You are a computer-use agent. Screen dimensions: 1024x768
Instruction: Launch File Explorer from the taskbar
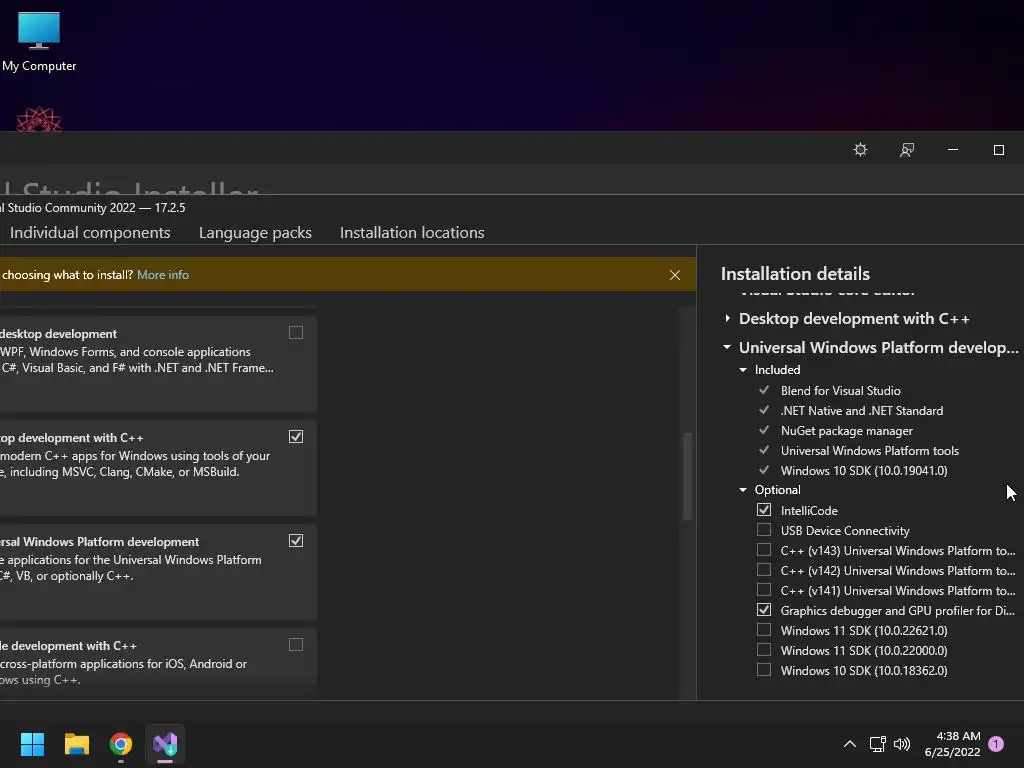pyautogui.click(x=76, y=744)
